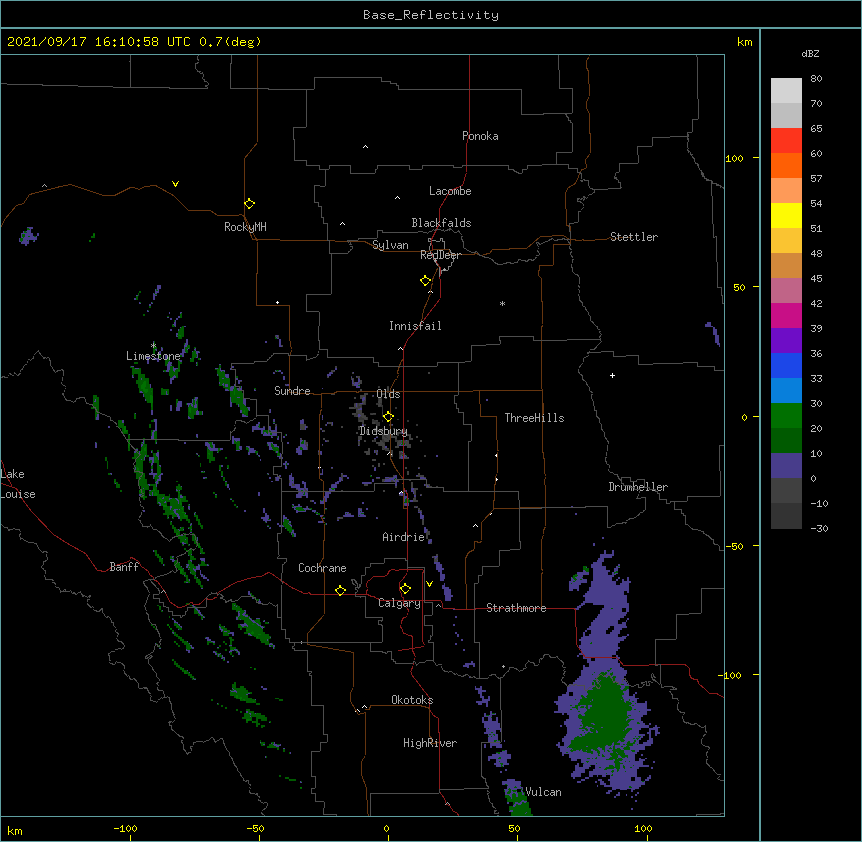862x842 pixels.
Task: Pick the red 65 dBZ legend swatch
Action: (x=786, y=141)
